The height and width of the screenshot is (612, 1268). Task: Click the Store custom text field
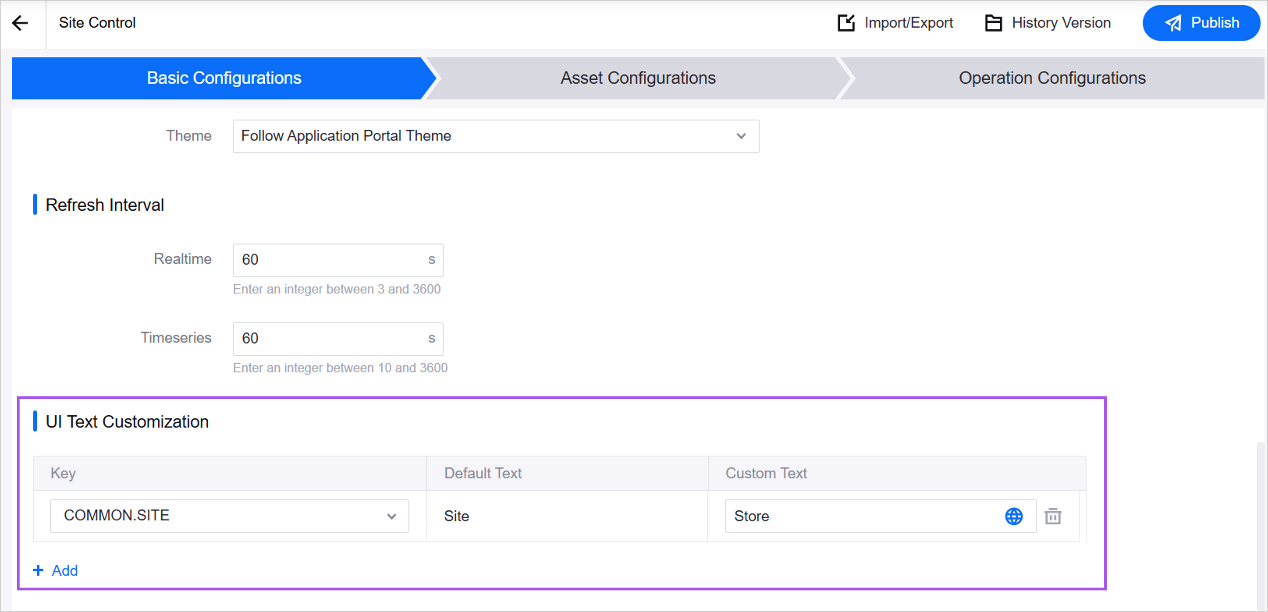point(860,516)
